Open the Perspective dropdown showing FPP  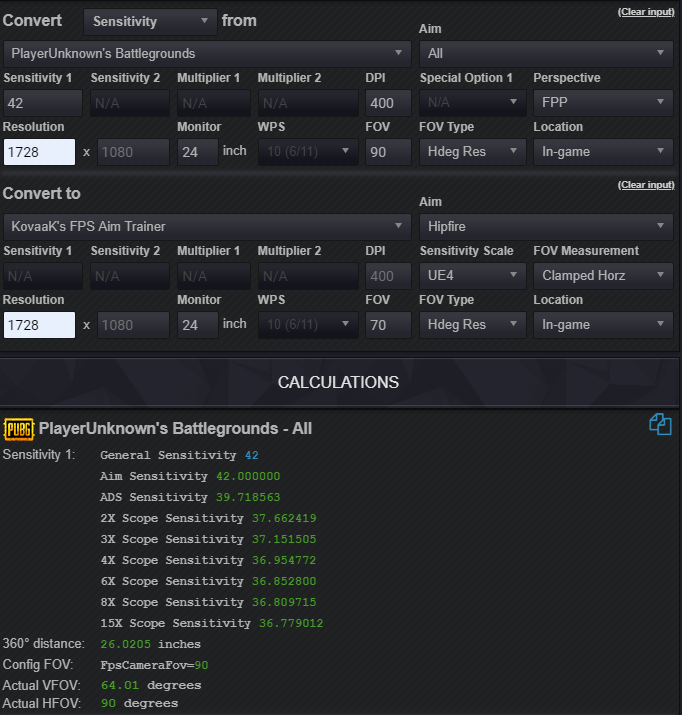click(603, 103)
